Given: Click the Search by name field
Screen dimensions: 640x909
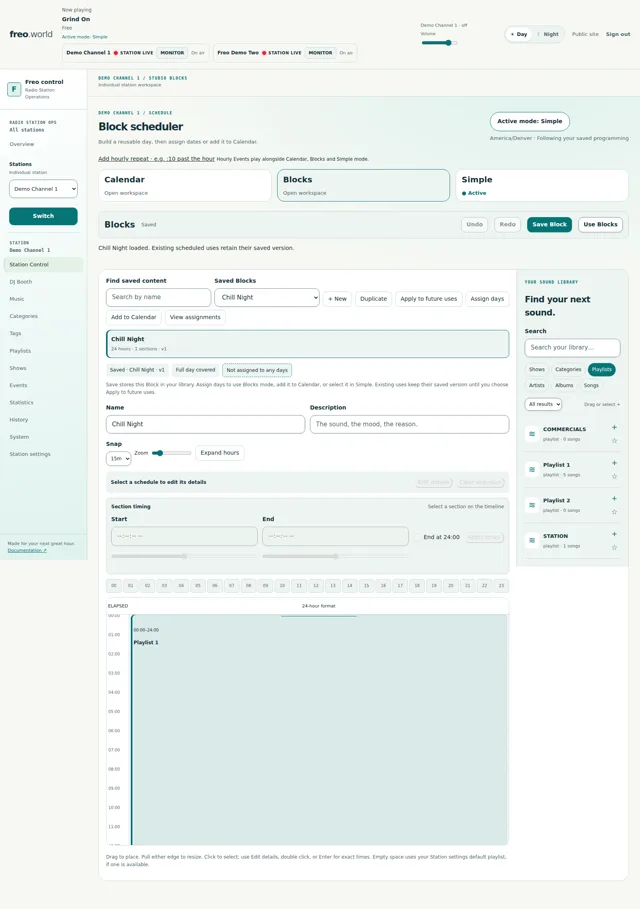Looking at the screenshot, I should point(158,297).
